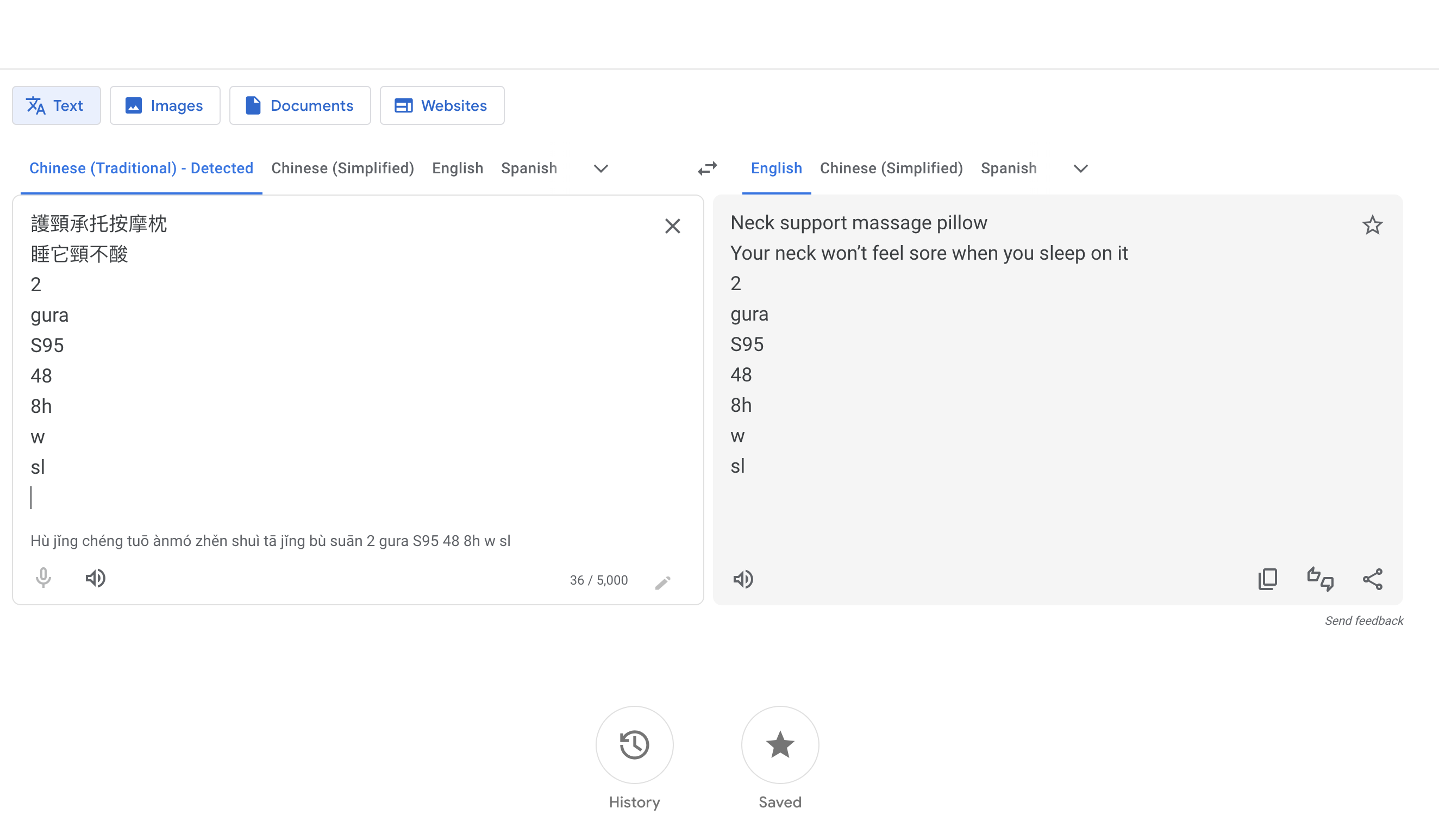1439x840 pixels.
Task: Open more target languages chevron
Action: 1080,168
